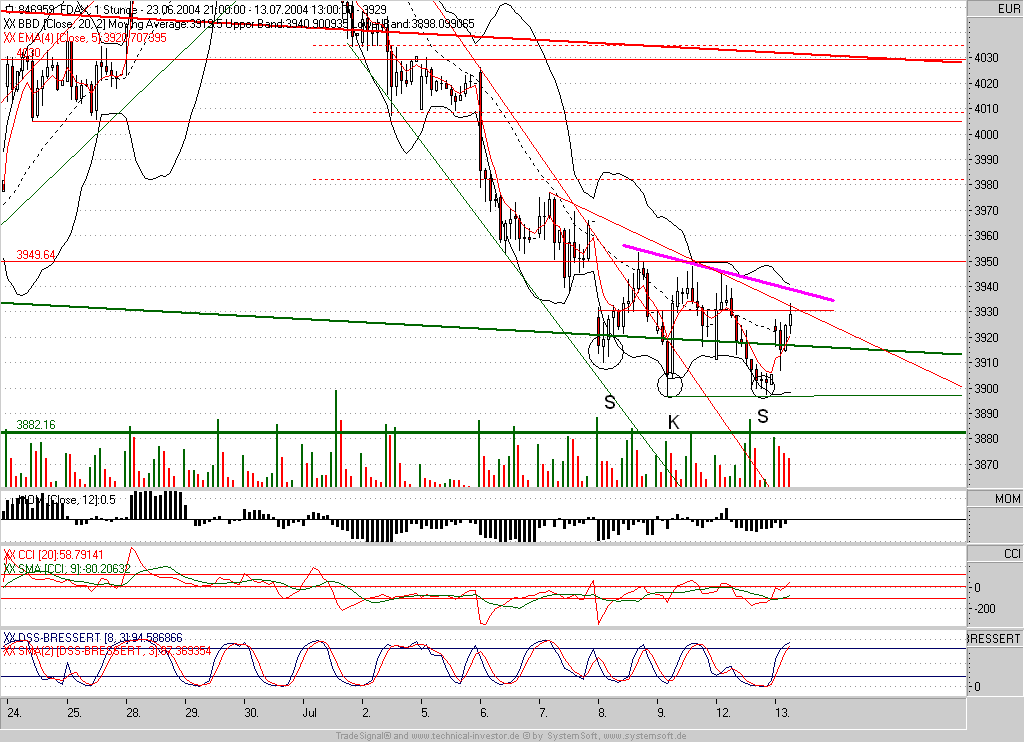Select the thick magenta trend line

[728, 272]
